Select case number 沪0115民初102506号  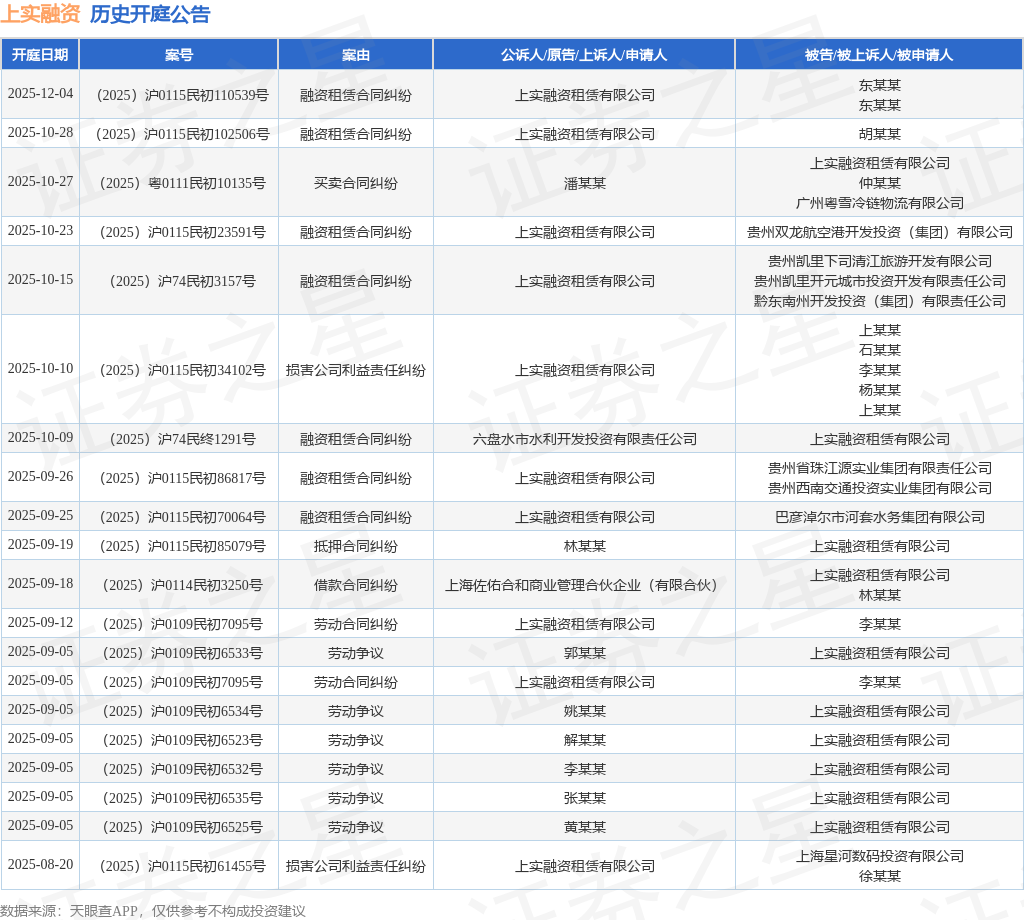point(182,135)
